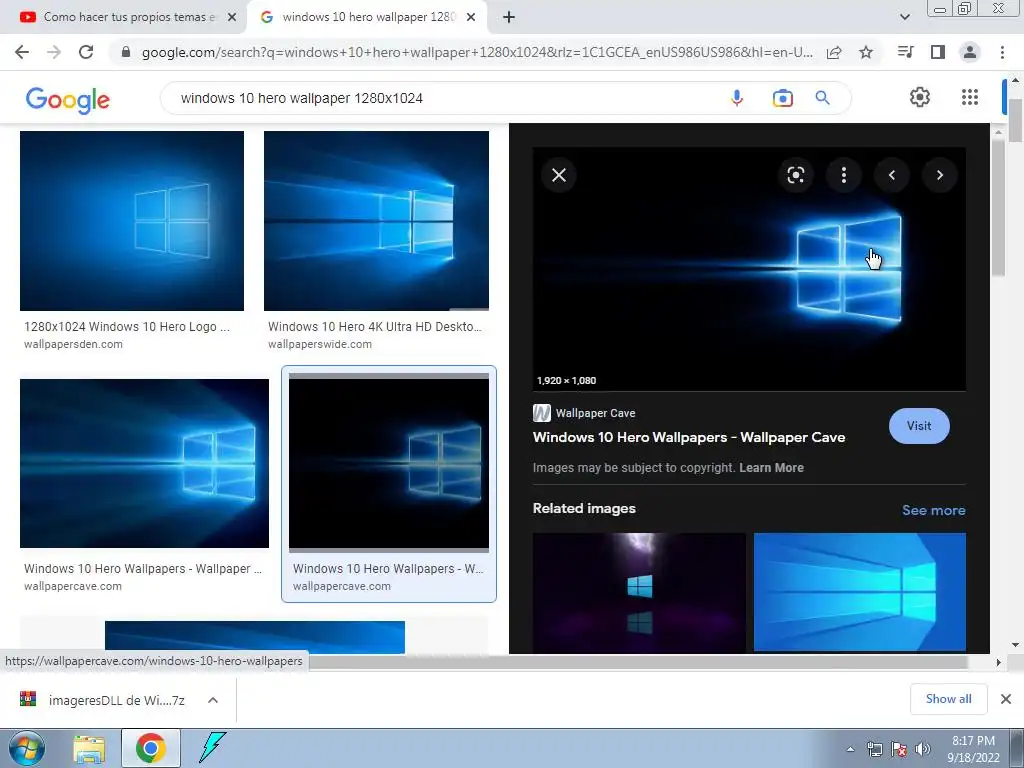Search by image camera icon
The image size is (1024, 768).
tap(782, 98)
